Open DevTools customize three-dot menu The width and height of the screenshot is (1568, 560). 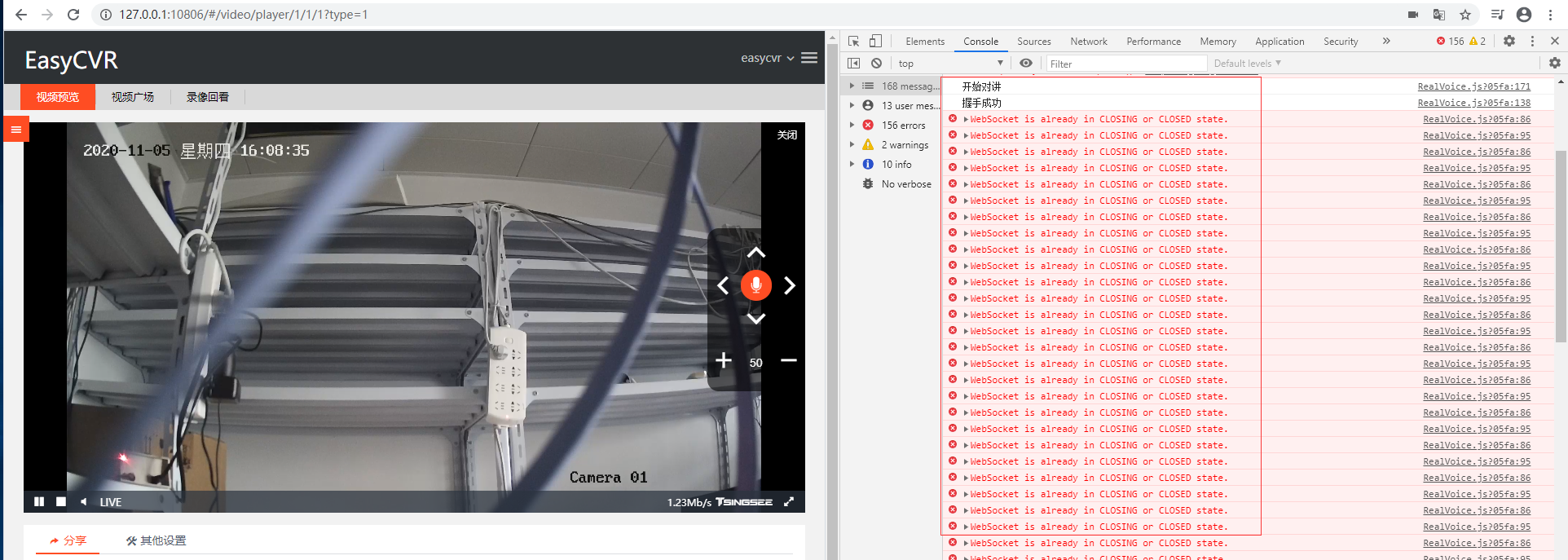1532,41
